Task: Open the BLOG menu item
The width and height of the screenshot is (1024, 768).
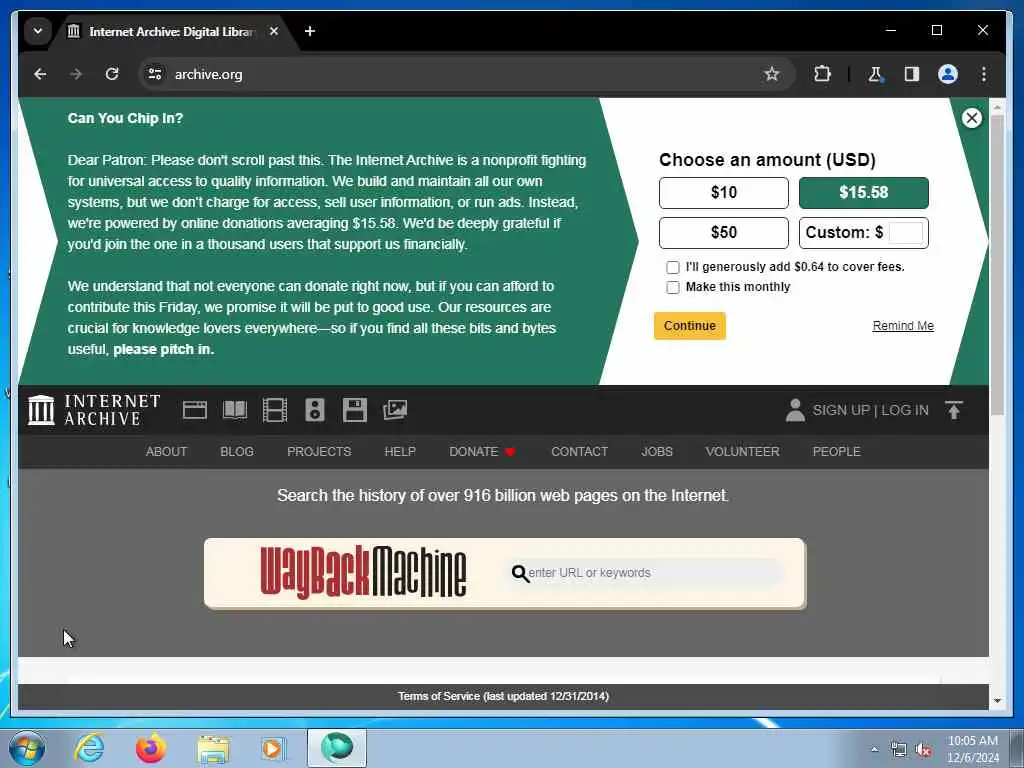Action: [x=237, y=452]
